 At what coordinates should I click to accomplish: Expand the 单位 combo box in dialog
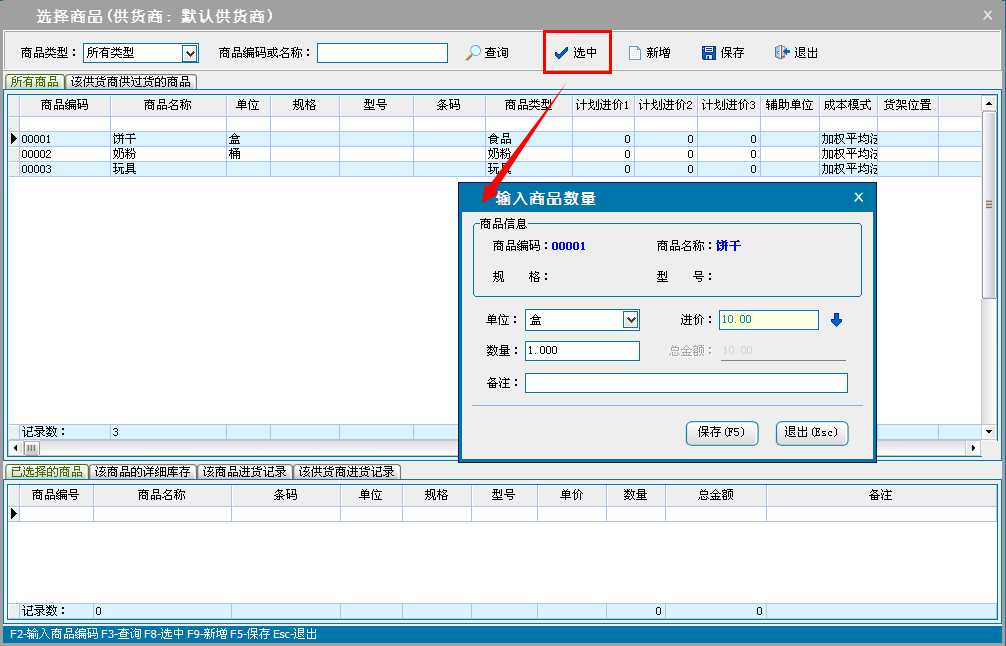[x=630, y=320]
